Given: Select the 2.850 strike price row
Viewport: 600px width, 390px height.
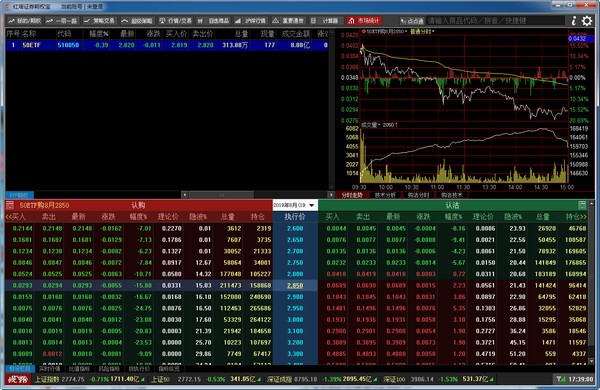Looking at the screenshot, I should coord(295,286).
